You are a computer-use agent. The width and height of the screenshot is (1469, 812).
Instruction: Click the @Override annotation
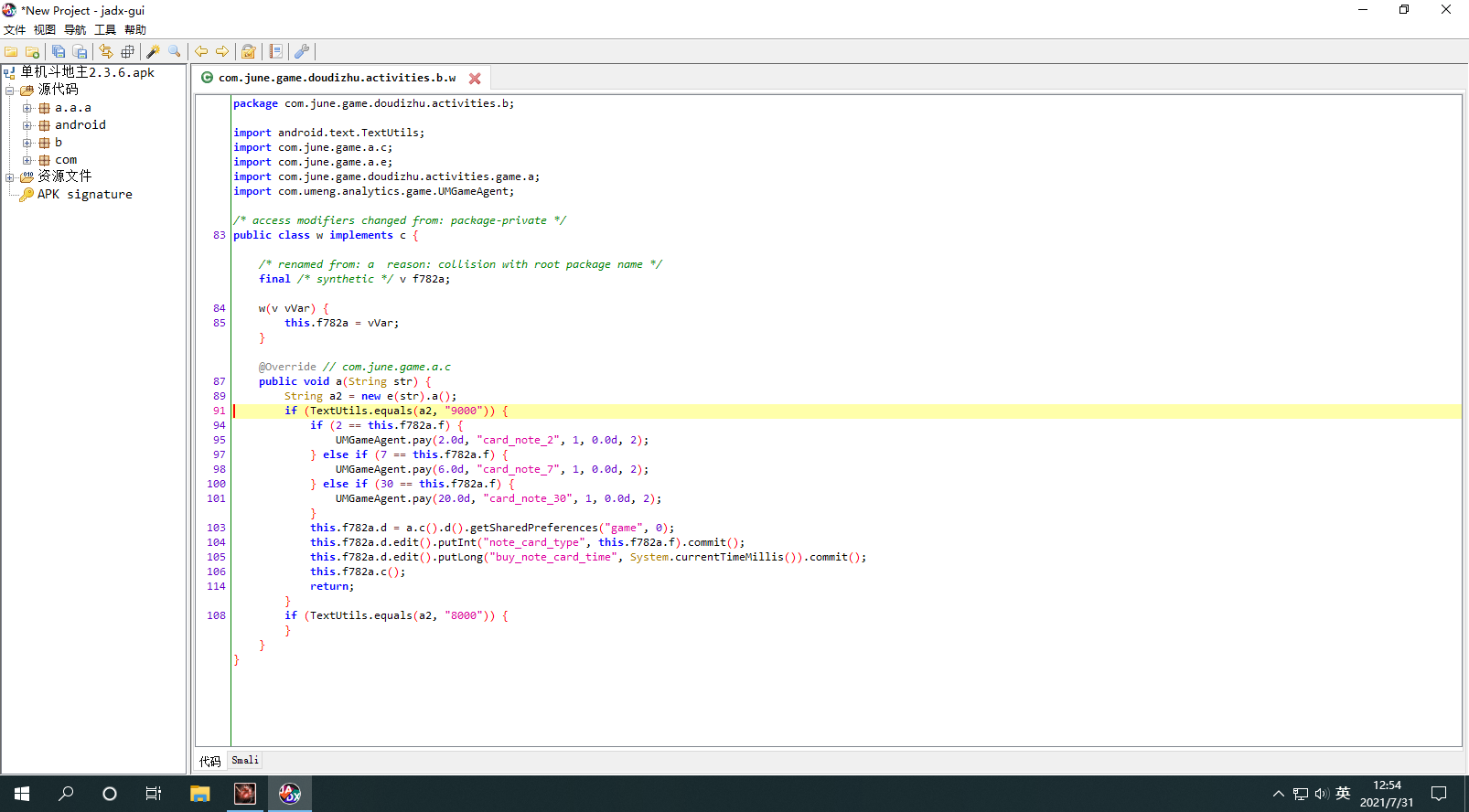[x=287, y=367]
